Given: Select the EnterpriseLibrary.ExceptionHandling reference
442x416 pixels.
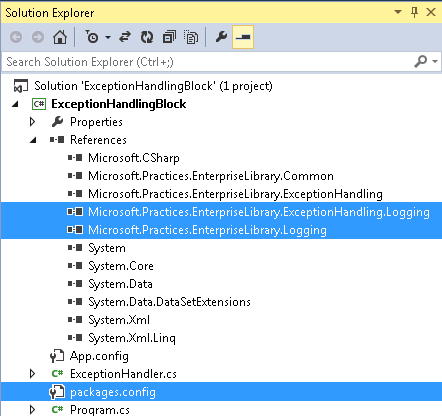Looking at the screenshot, I should point(235,194).
